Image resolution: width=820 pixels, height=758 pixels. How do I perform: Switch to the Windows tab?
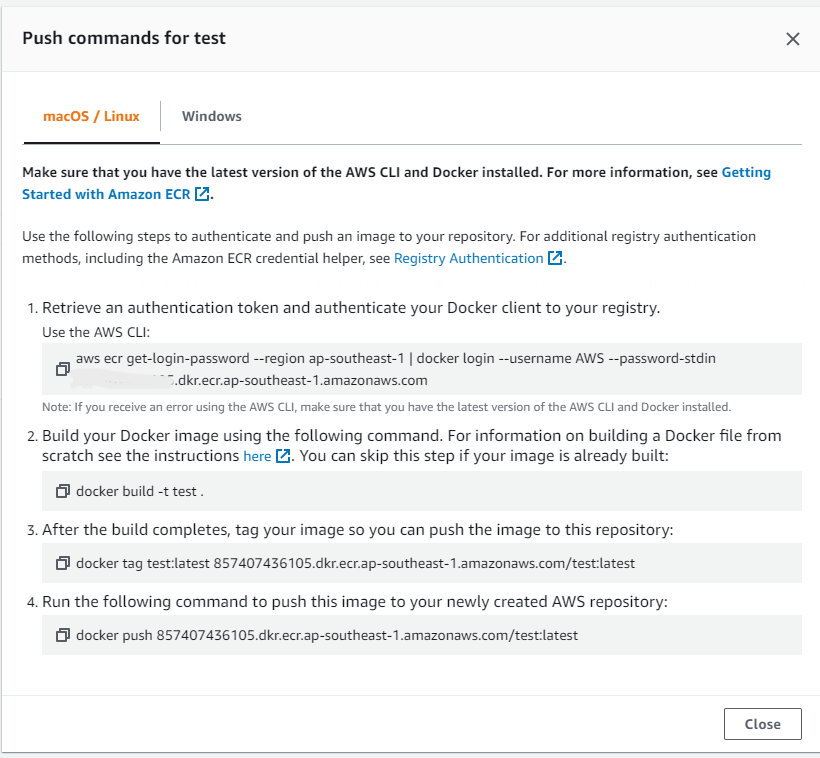[x=211, y=116]
